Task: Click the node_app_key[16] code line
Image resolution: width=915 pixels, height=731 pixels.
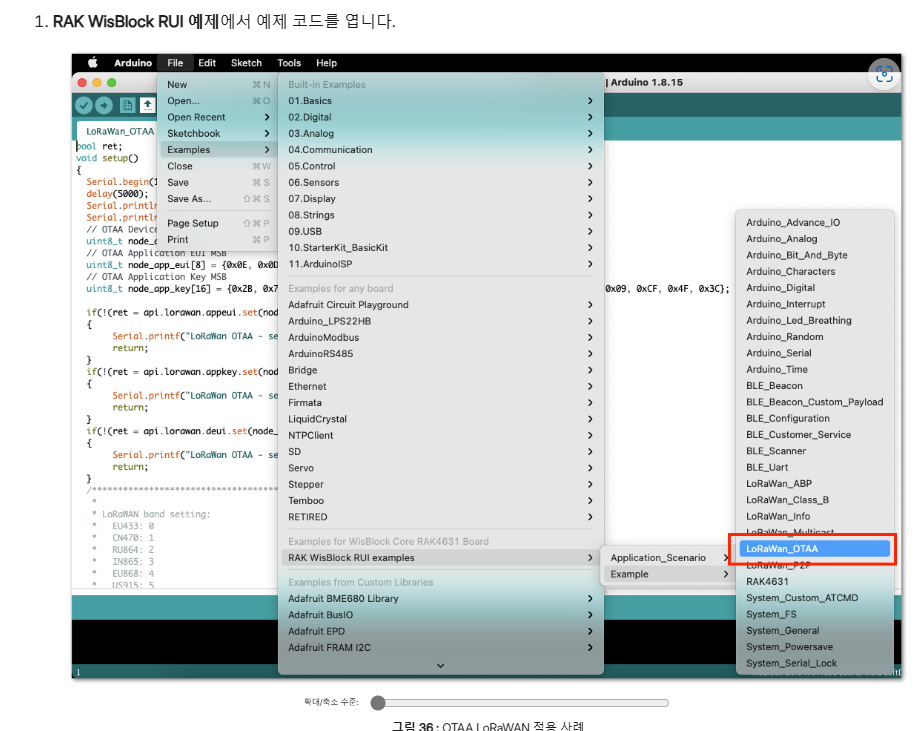Action: coord(182,289)
